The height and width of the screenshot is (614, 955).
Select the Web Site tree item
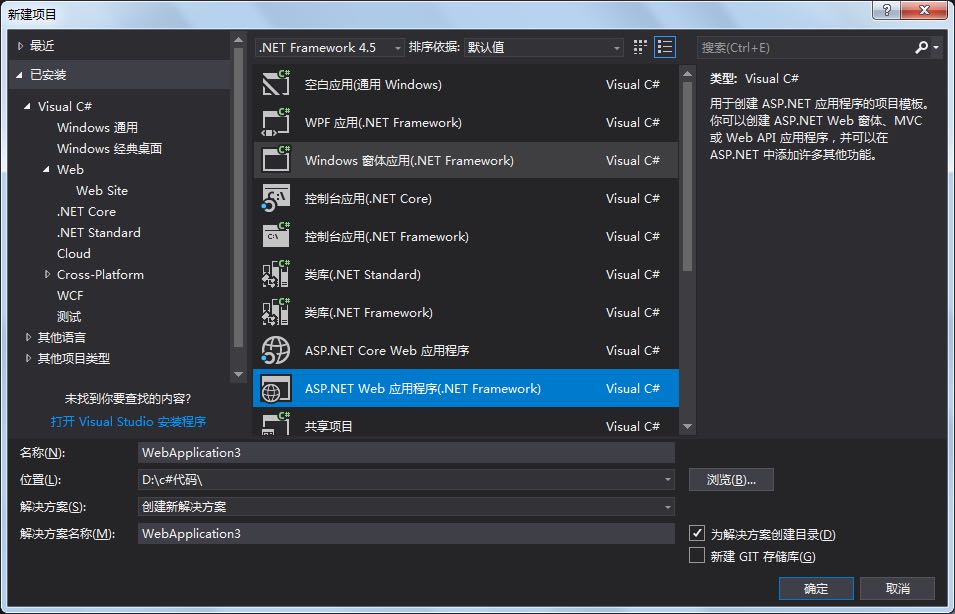(102, 191)
